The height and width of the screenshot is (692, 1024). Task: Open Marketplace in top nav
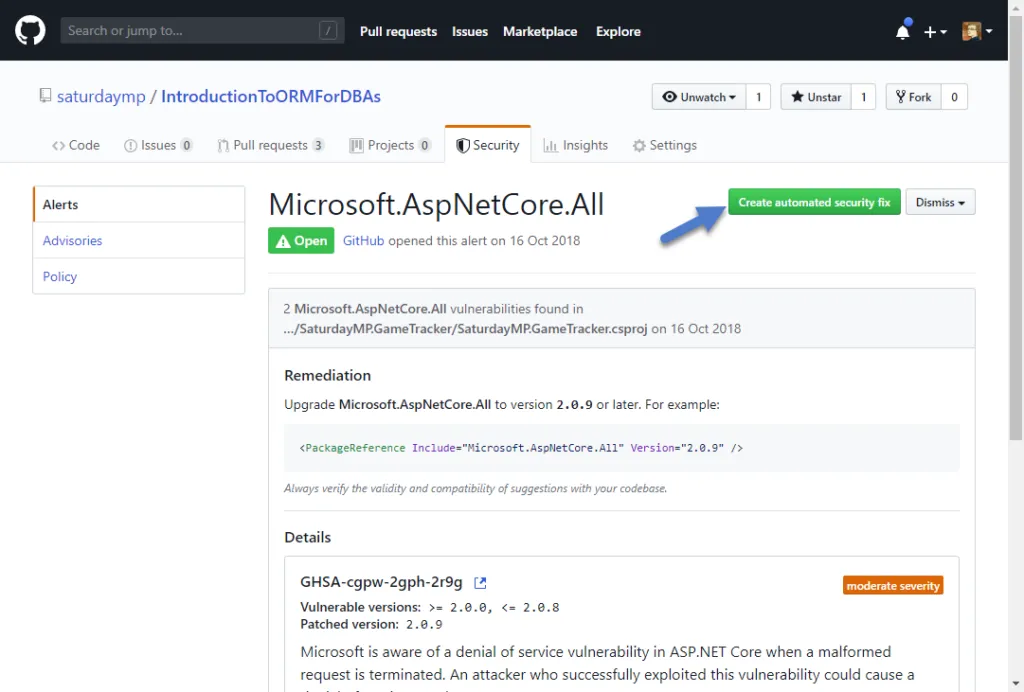tap(540, 31)
